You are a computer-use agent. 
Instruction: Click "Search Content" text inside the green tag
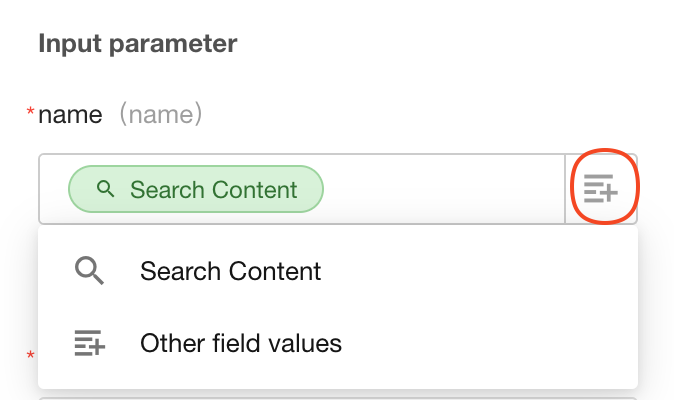click(x=214, y=189)
